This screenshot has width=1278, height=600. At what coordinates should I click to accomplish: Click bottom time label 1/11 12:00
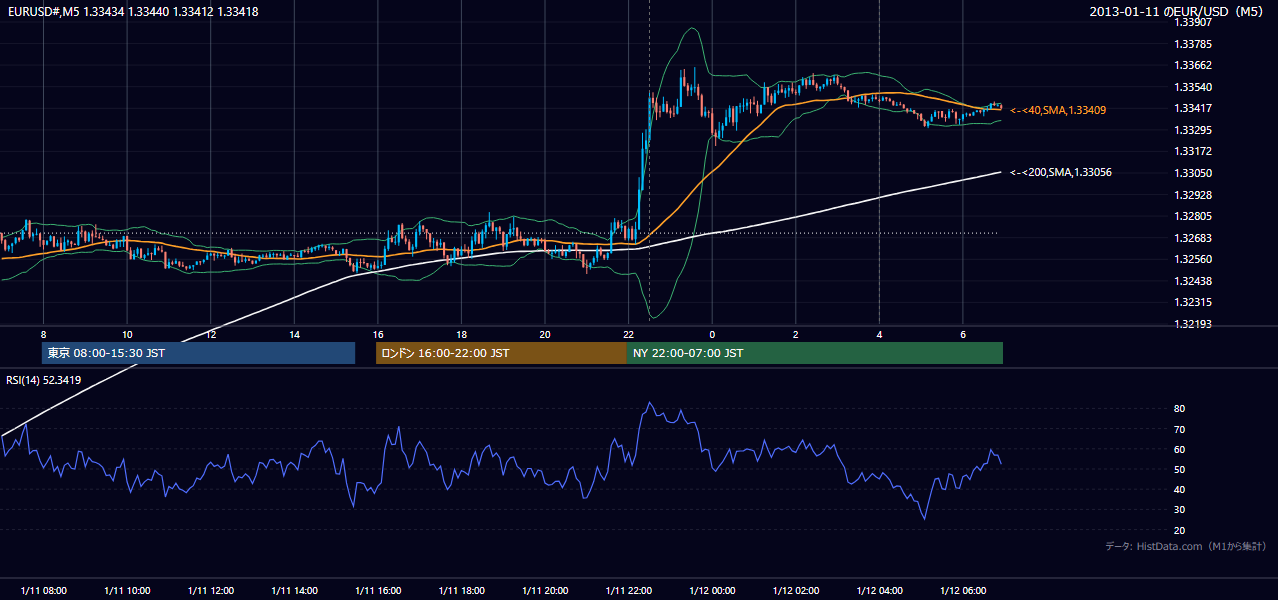tap(211, 591)
